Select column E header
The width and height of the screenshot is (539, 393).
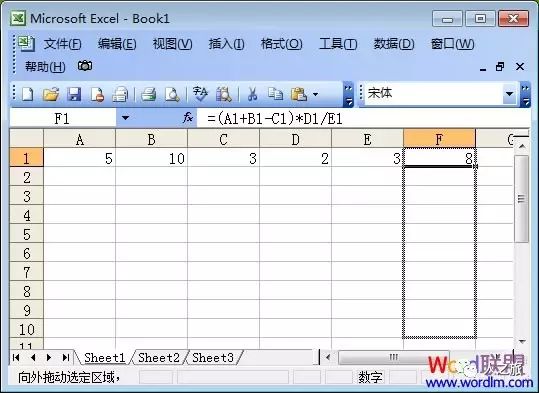367,139
